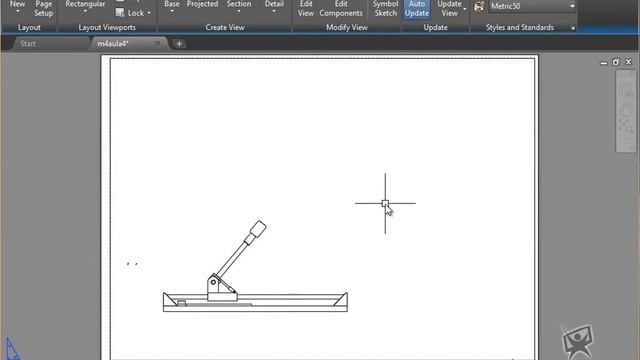Select the Pan hand tool in navigation bar
The image size is (640, 360).
click(x=625, y=109)
